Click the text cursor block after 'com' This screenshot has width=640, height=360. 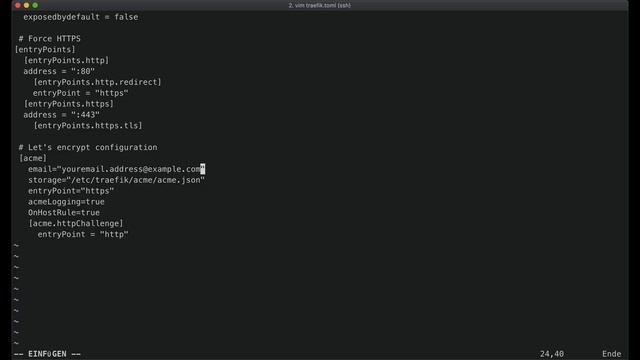pyautogui.click(x=203, y=169)
